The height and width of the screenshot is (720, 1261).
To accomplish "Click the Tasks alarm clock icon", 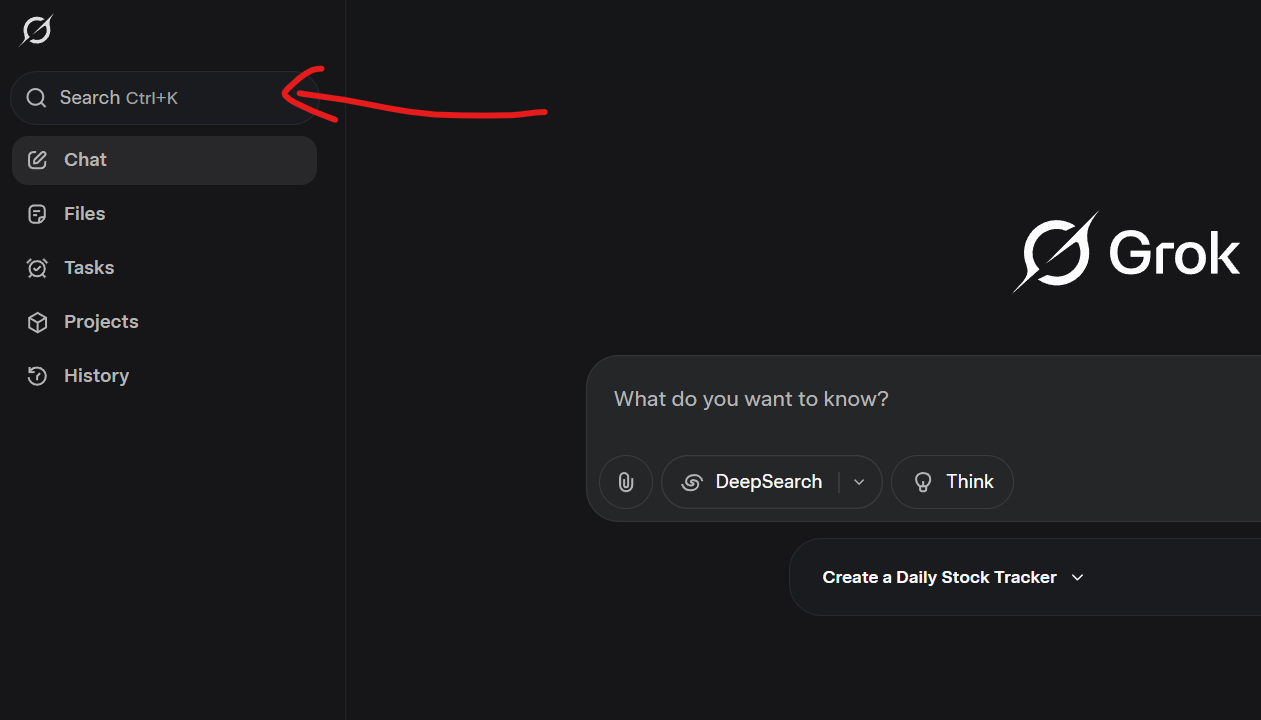I will pos(37,268).
